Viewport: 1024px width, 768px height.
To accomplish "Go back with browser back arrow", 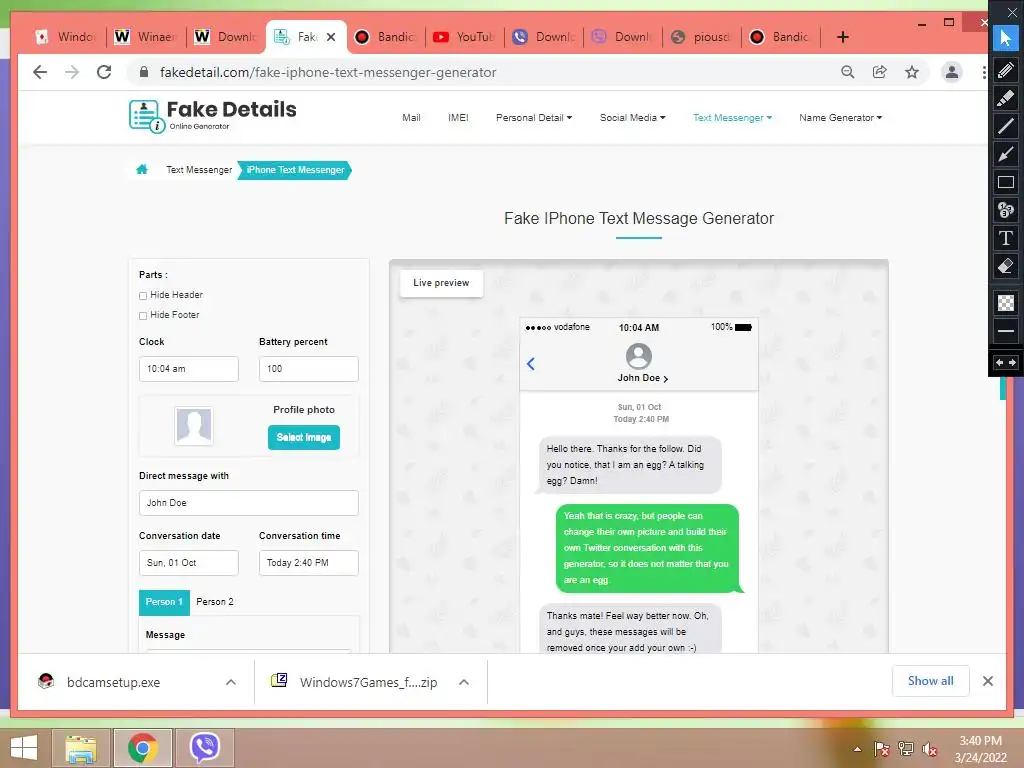I will (x=40, y=72).
